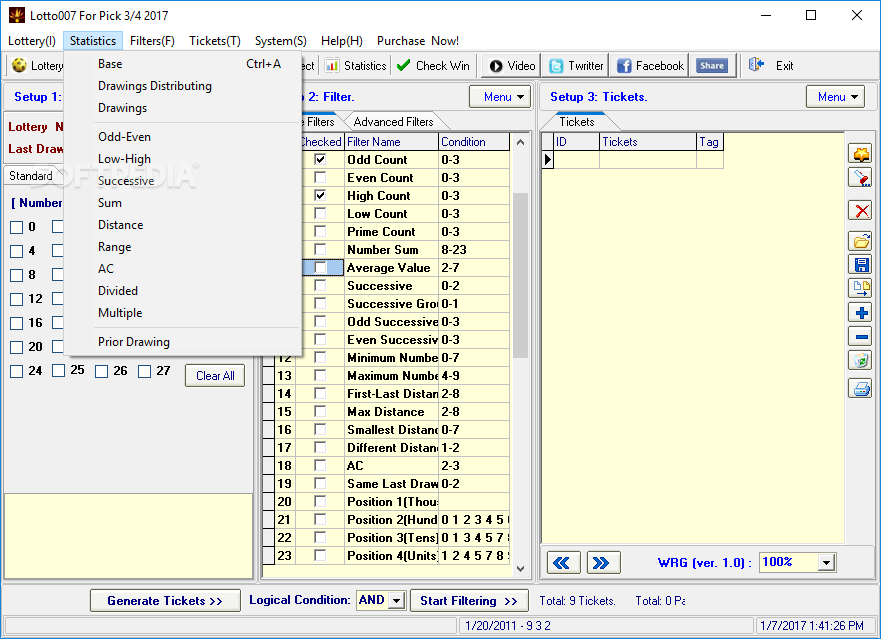Screen dimensions: 881x639
Task: Click the Lotto007 app icon in title bar
Action: coord(17,15)
